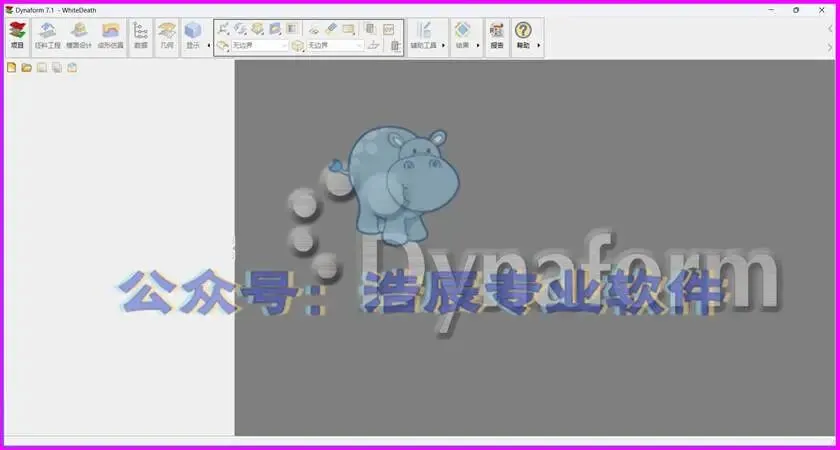Open 模面设计 die face design module
840x450 pixels.
click(x=79, y=36)
